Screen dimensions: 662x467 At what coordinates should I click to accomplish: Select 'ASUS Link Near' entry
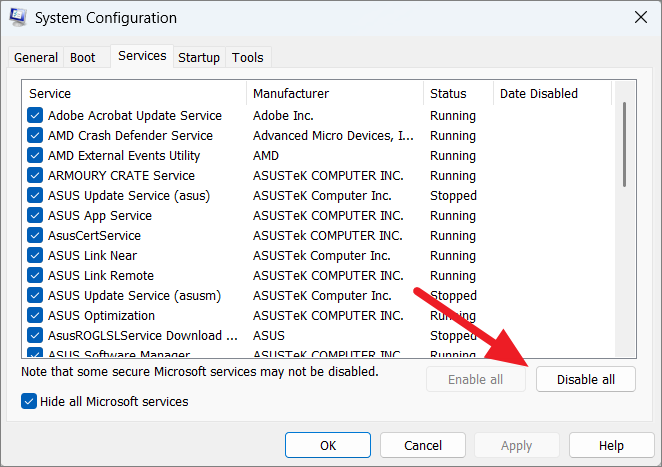92,255
